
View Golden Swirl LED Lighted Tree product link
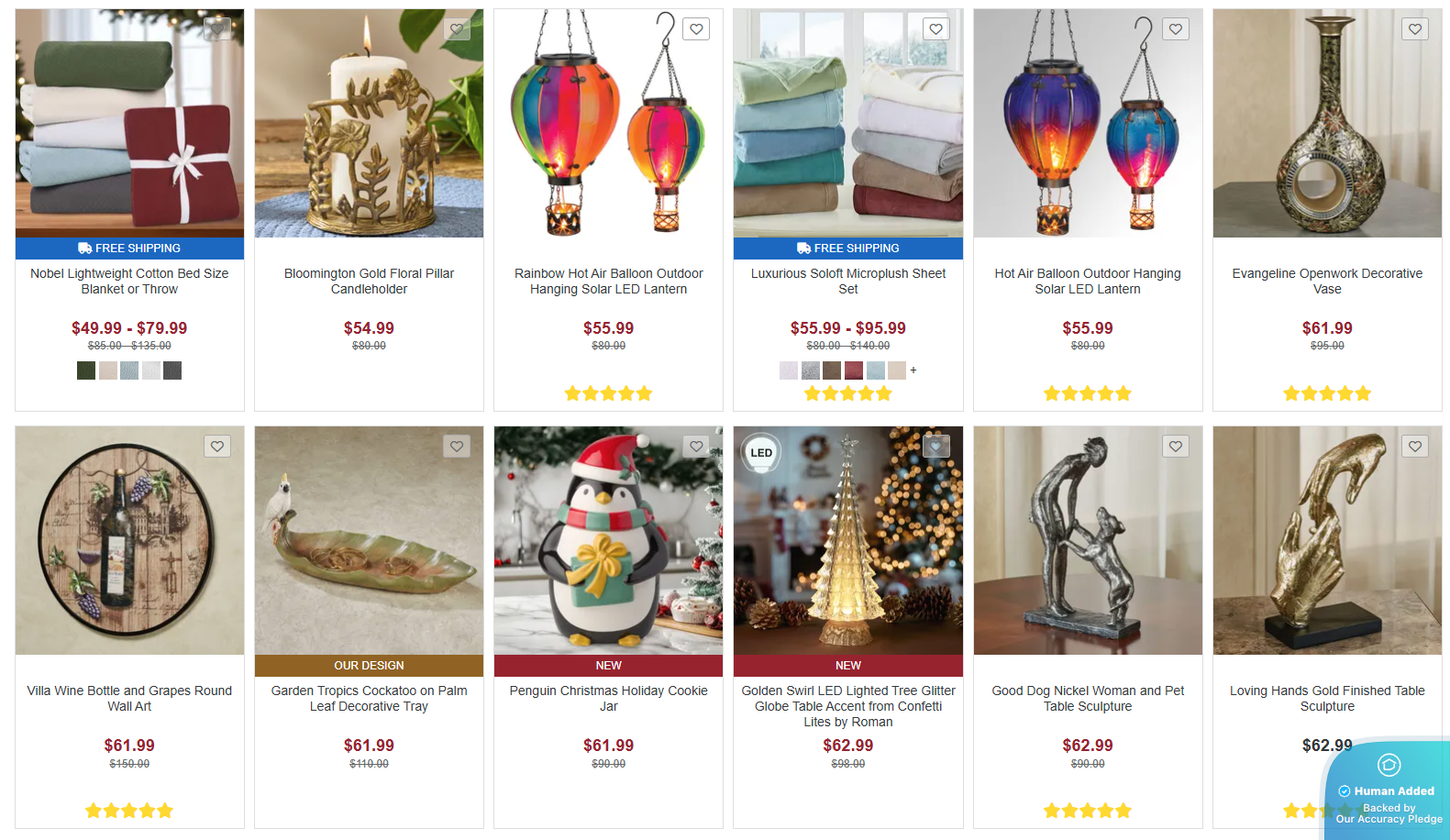[x=848, y=706]
